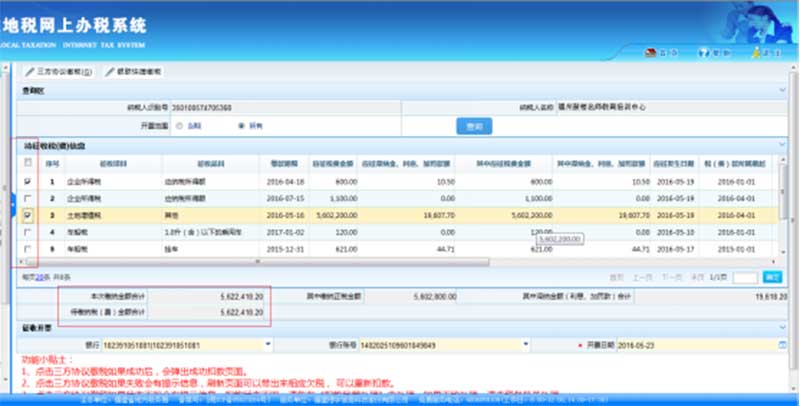800x406 pixels.
Task: Select the 当期 radio button
Action: click(179, 126)
